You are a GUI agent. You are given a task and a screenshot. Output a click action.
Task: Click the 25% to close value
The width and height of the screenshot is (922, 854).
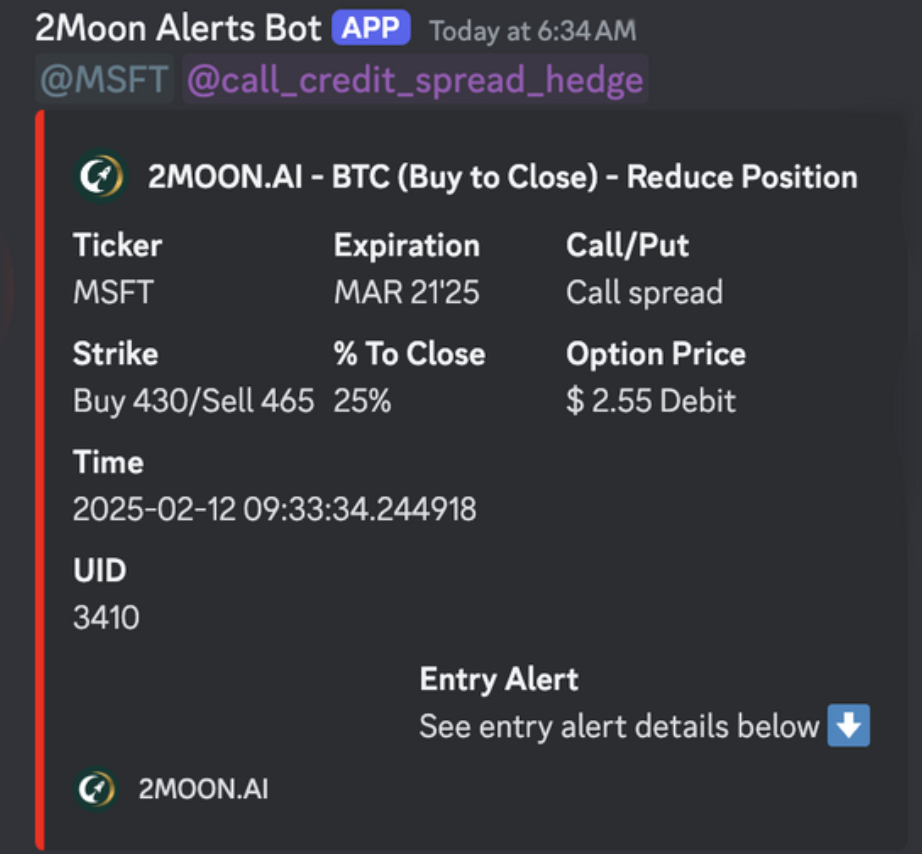pyautogui.click(x=362, y=401)
